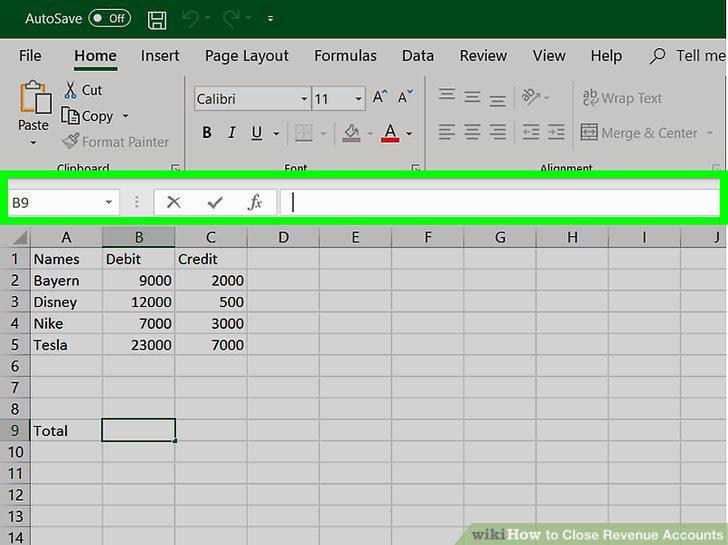This screenshot has height=545, width=728.
Task: Click the Undo arrow icon
Action: (190, 19)
